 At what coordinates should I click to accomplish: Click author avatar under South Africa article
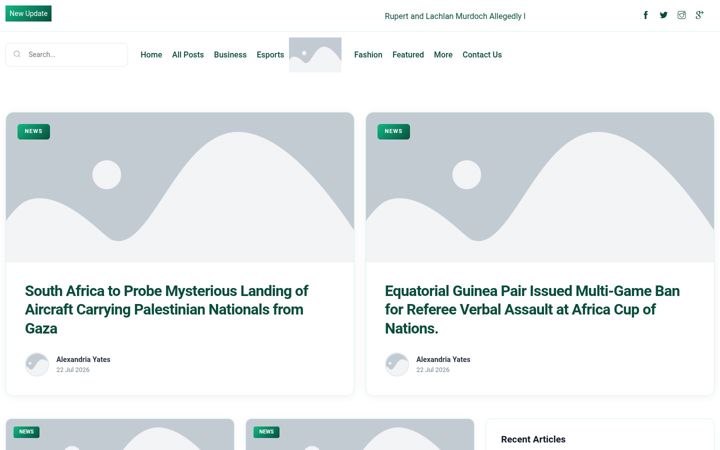pyautogui.click(x=37, y=365)
